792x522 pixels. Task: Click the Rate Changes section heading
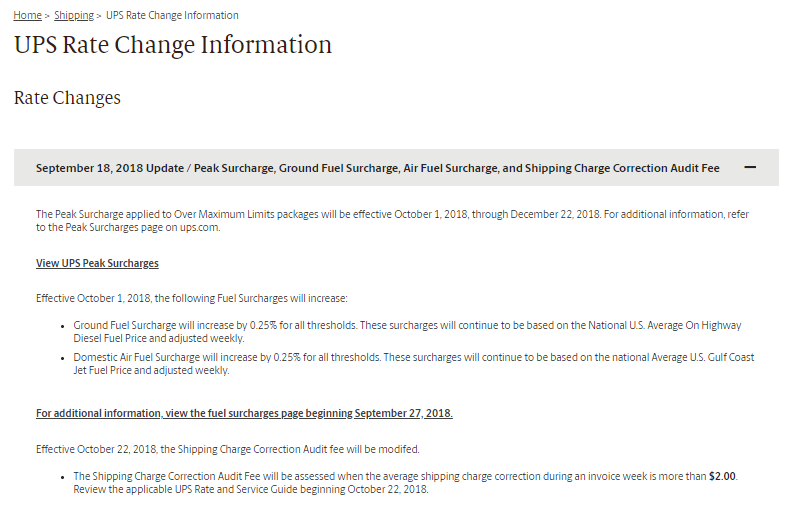tap(67, 98)
